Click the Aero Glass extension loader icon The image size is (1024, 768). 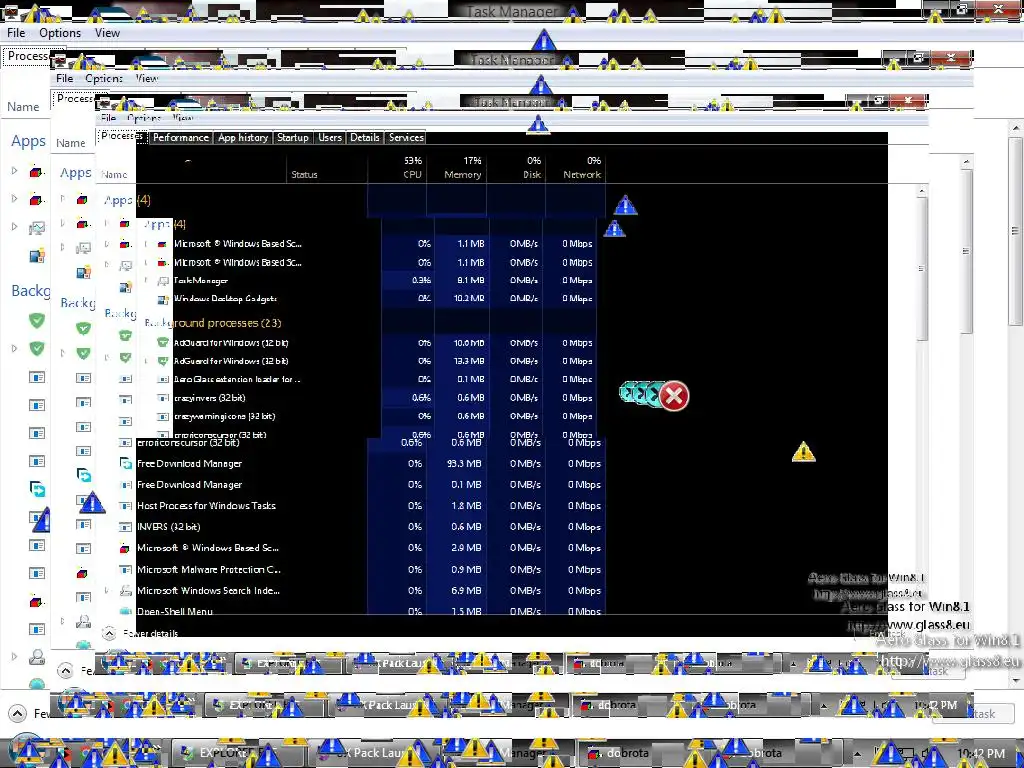pyautogui.click(x=163, y=379)
